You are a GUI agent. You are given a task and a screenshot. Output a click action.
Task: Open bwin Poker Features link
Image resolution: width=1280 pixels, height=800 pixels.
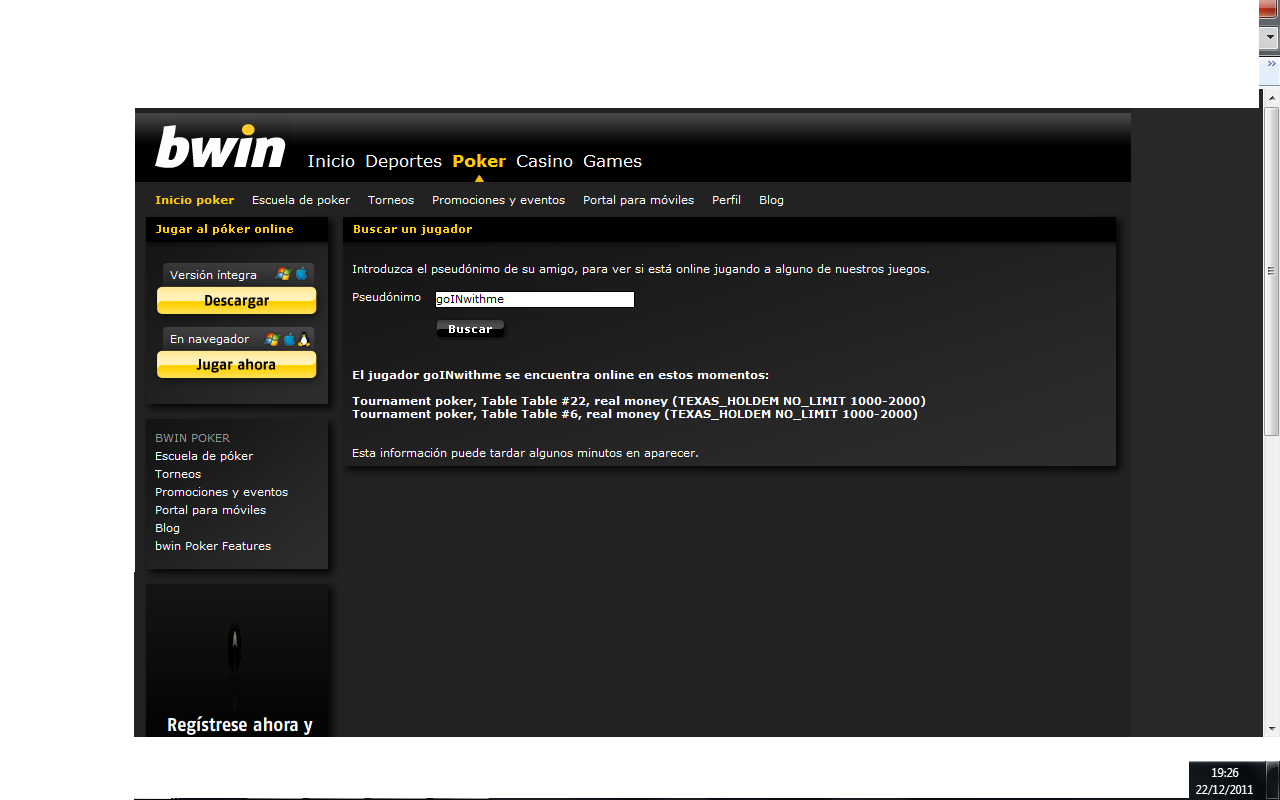point(213,546)
